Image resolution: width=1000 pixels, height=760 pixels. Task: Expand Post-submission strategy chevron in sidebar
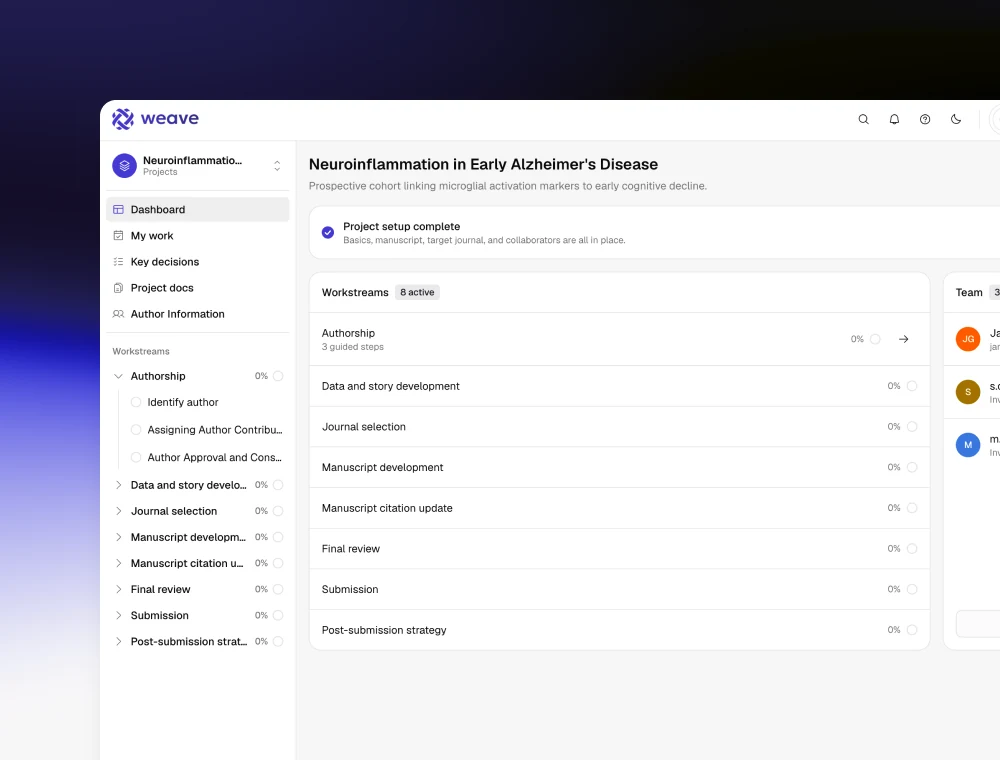coord(118,642)
